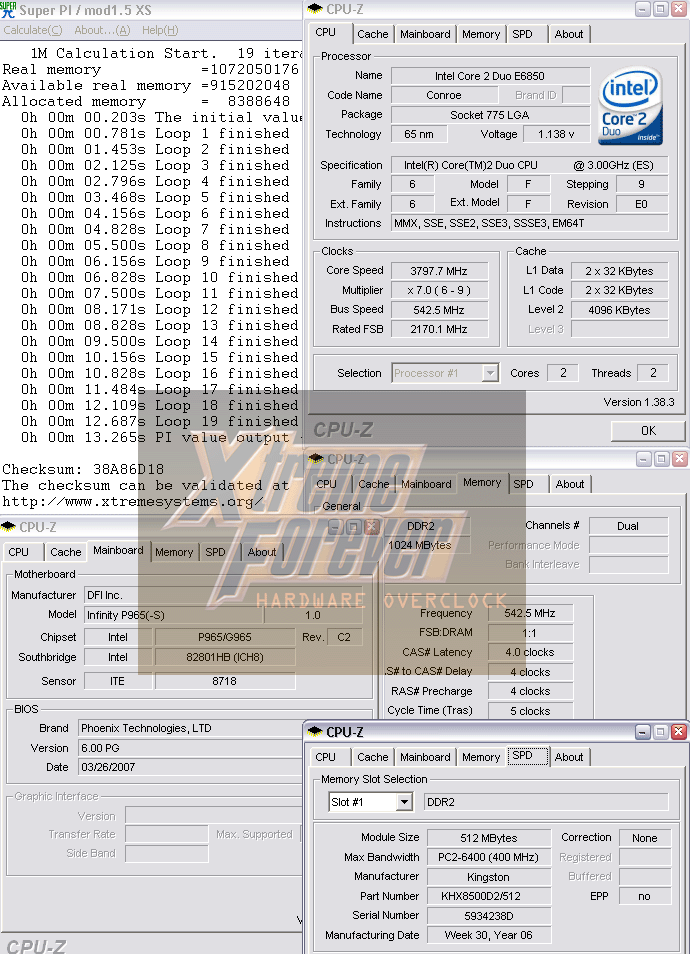Click the Multiplier value 'x 7.0 ( 6 - 9 )'
This screenshot has height=954, width=690.
[439, 290]
